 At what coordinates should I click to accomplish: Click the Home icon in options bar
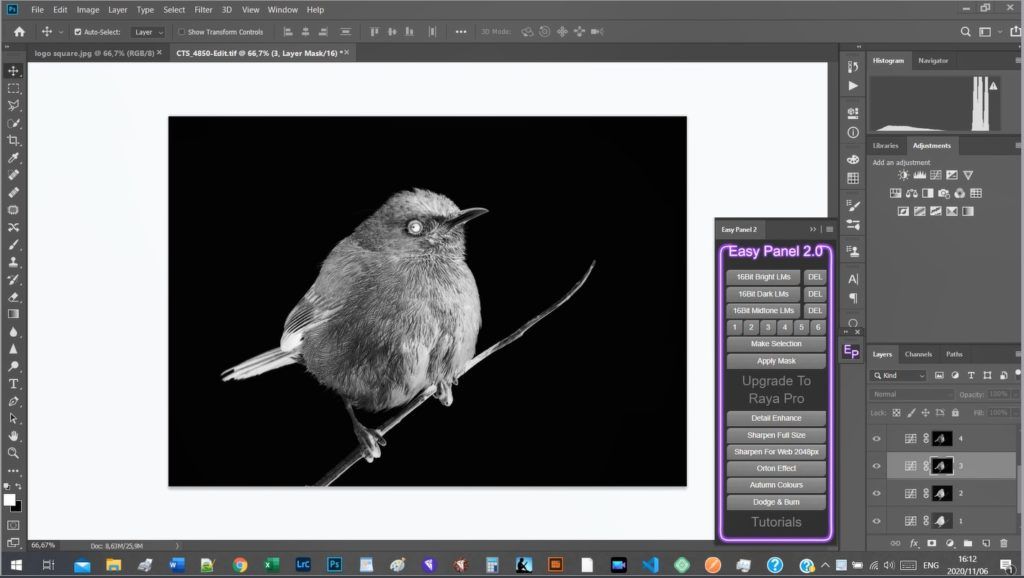pyautogui.click(x=19, y=32)
